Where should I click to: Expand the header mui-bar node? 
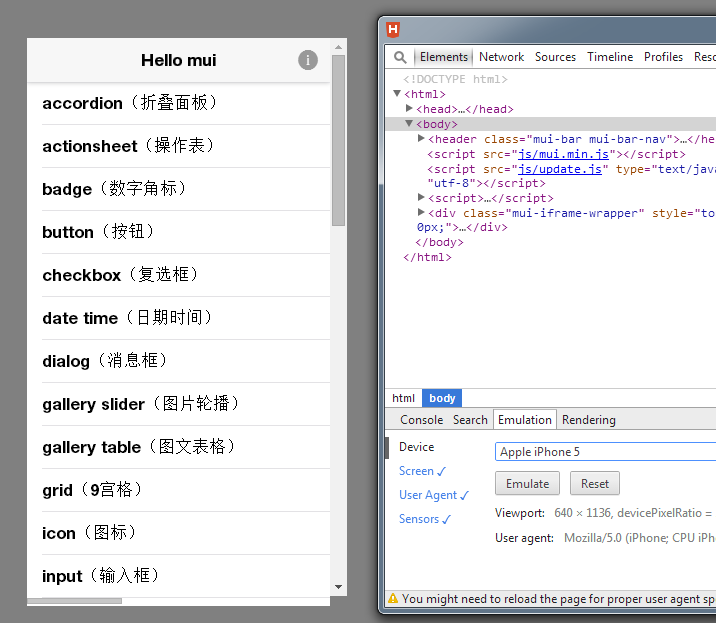point(421,138)
